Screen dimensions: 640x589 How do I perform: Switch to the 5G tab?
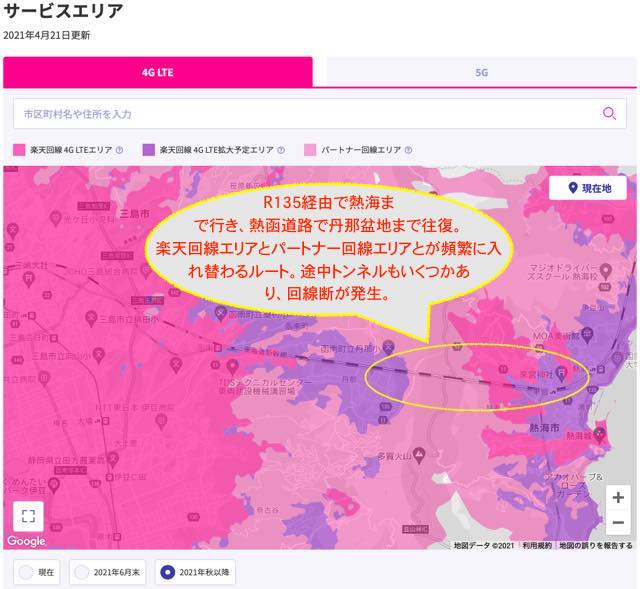pyautogui.click(x=481, y=72)
